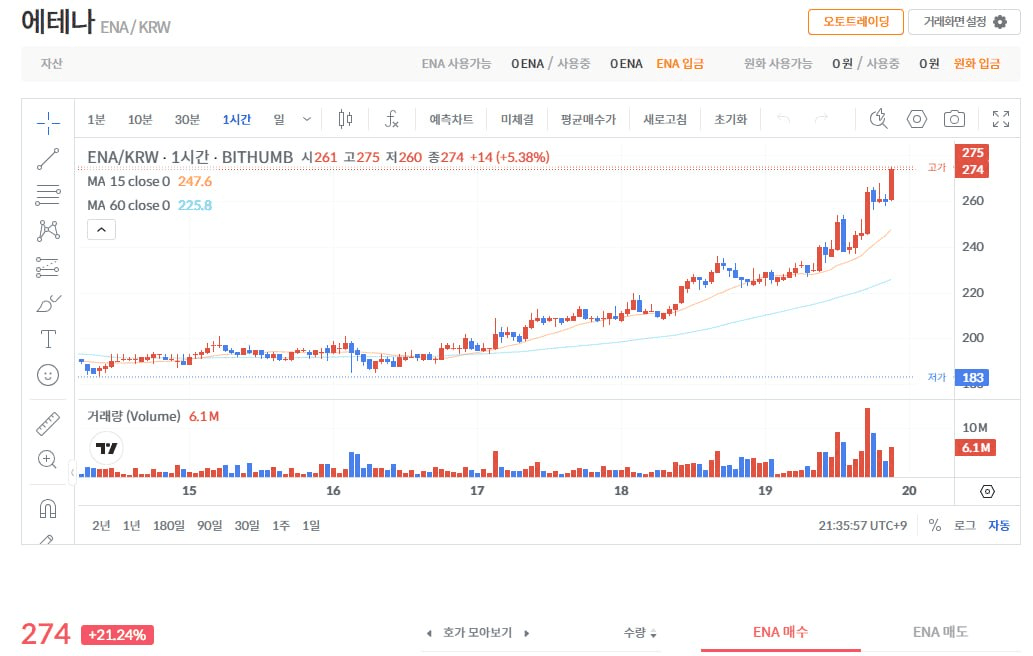1033x656 pixels.
Task: Click the 275 high price label
Action: pyautogui.click(x=972, y=153)
